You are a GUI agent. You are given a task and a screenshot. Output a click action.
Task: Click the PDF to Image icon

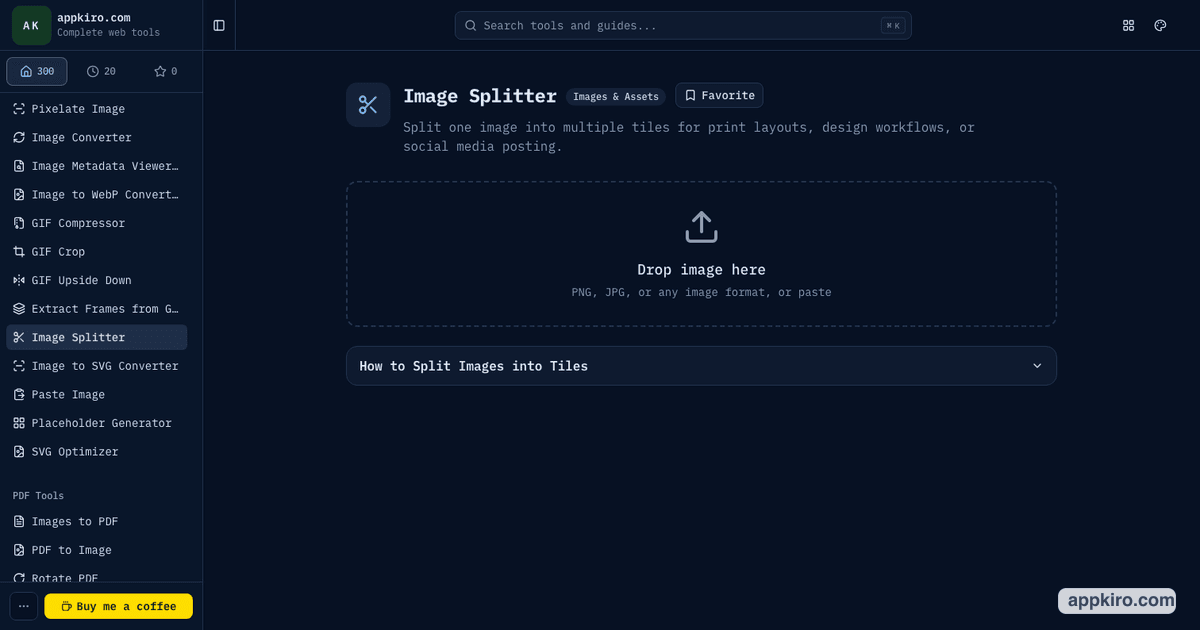tap(18, 550)
